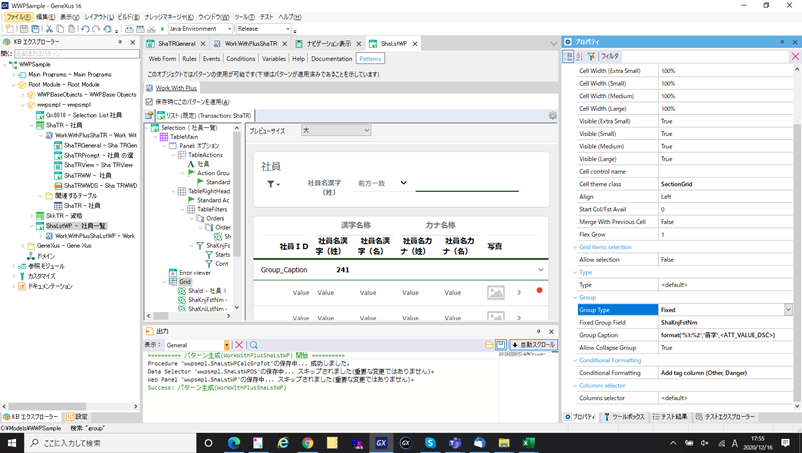Open Microsoft Edge from taskbar
This screenshot has width=802, height=453.
tap(234, 443)
